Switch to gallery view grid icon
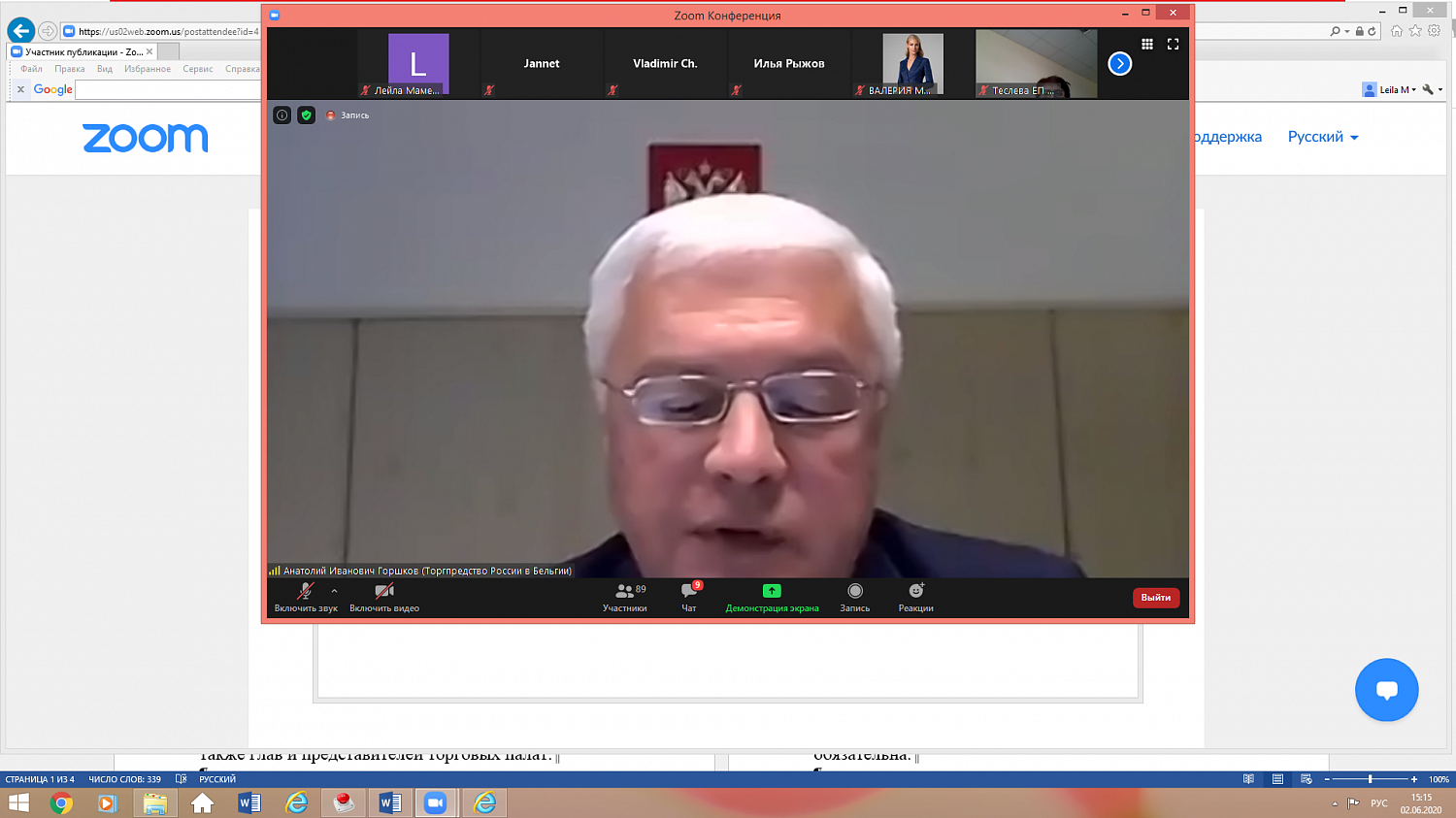 pyautogui.click(x=1147, y=44)
